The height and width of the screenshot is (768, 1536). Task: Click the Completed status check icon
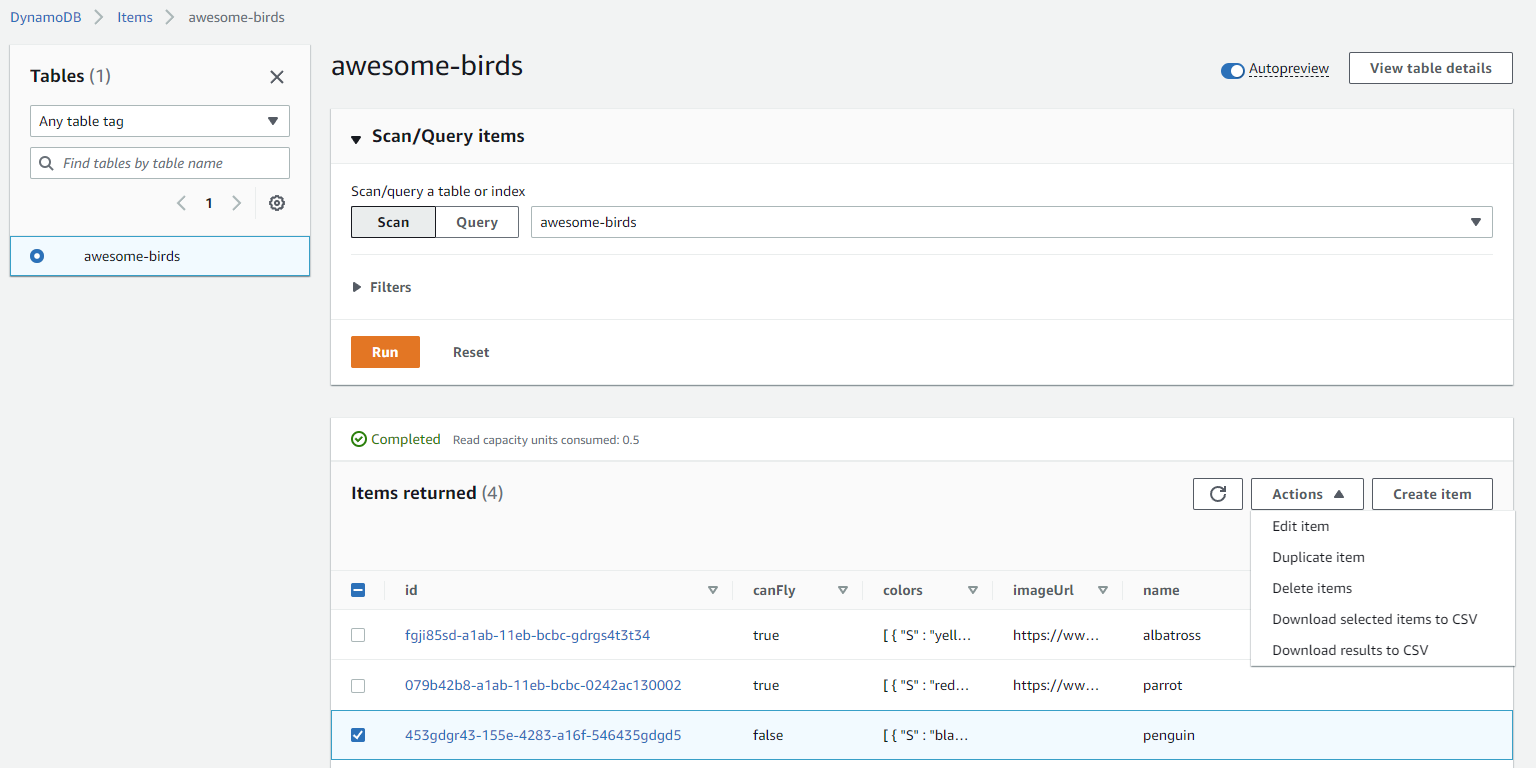pos(359,439)
